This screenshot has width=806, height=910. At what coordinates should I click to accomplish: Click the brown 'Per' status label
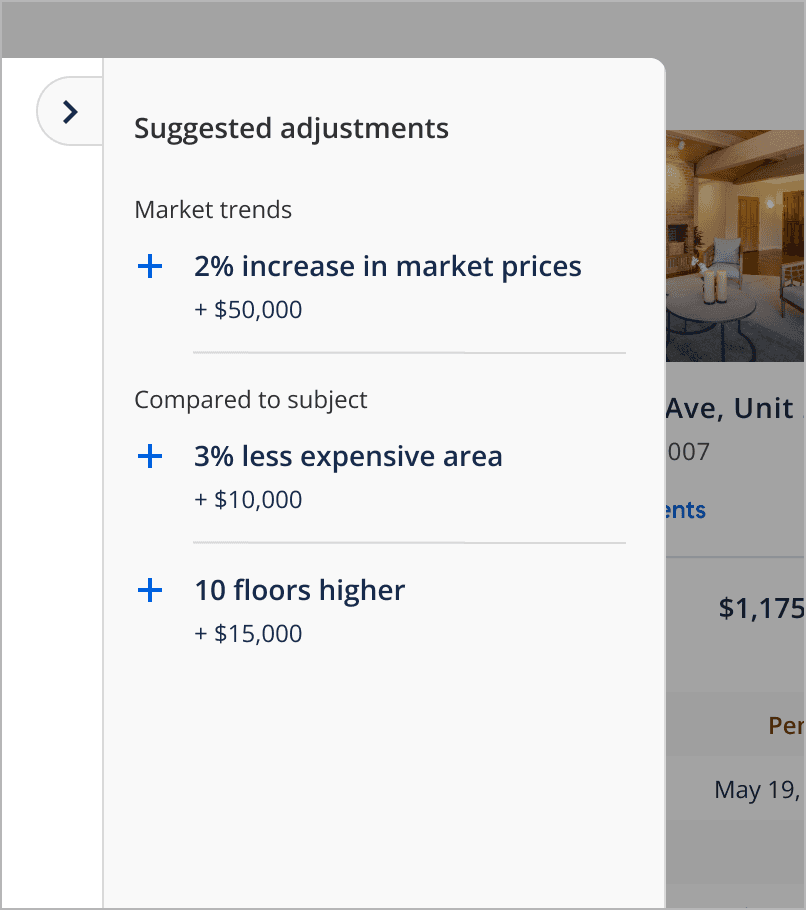[786, 725]
